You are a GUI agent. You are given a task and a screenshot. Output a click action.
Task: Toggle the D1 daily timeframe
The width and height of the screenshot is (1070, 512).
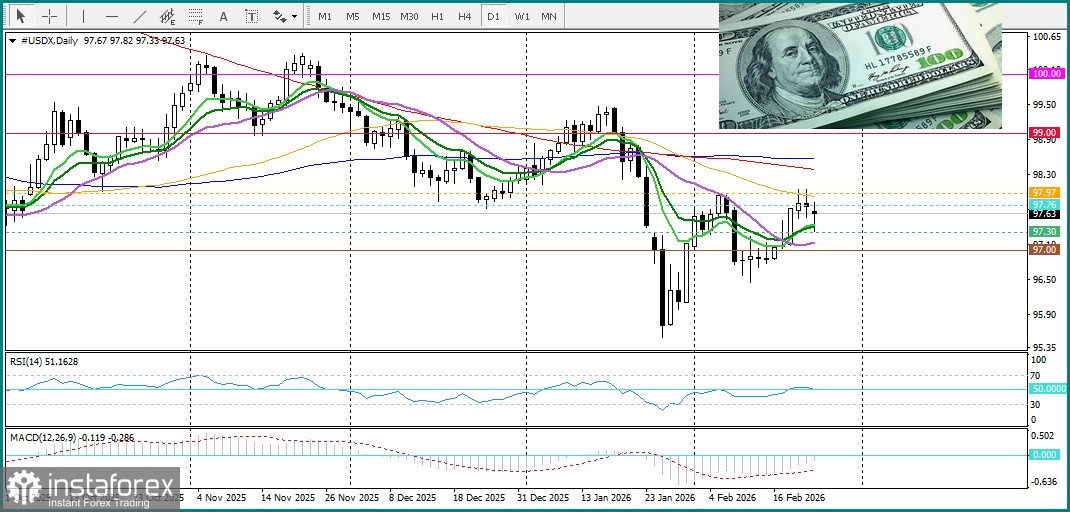(492, 17)
